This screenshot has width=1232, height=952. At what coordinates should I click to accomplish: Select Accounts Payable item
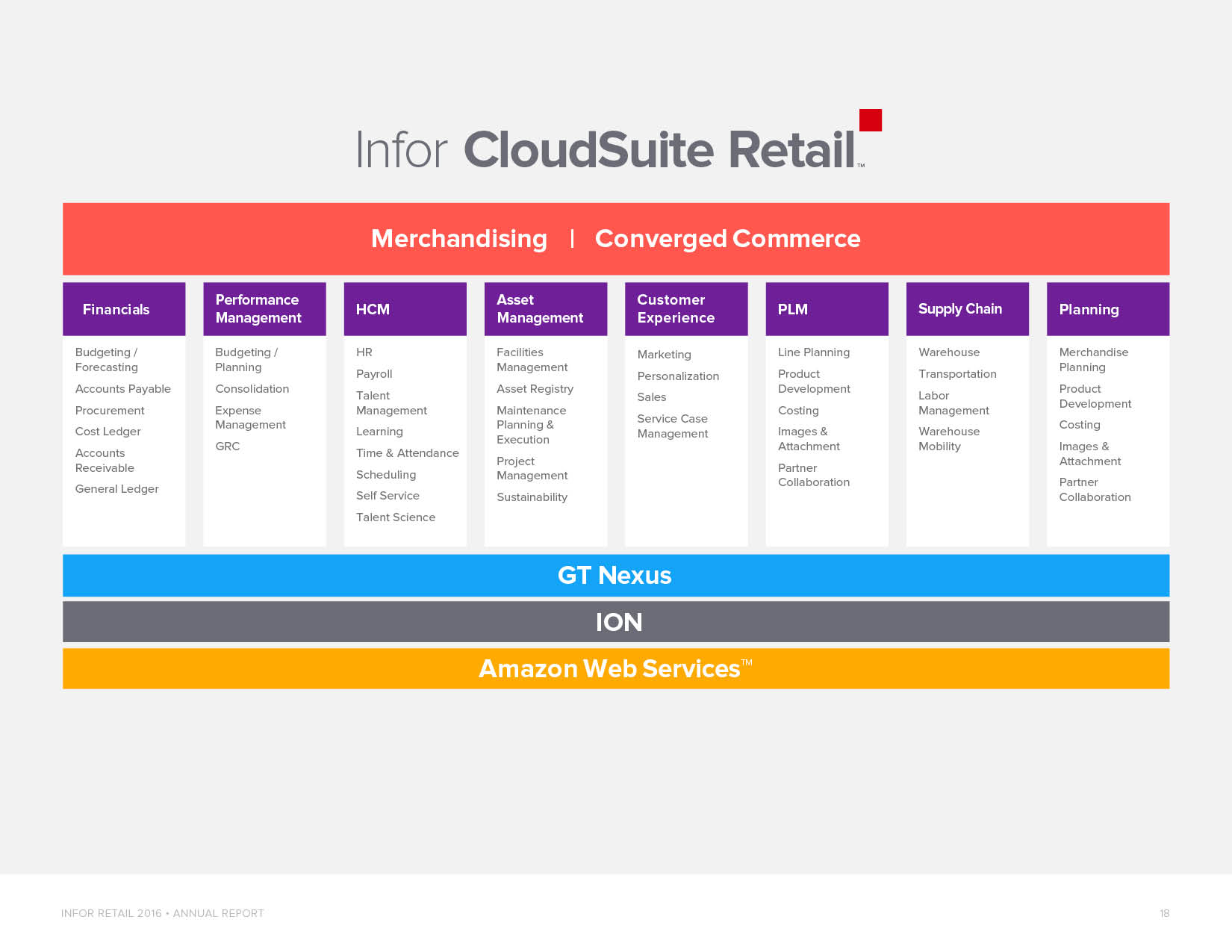123,389
